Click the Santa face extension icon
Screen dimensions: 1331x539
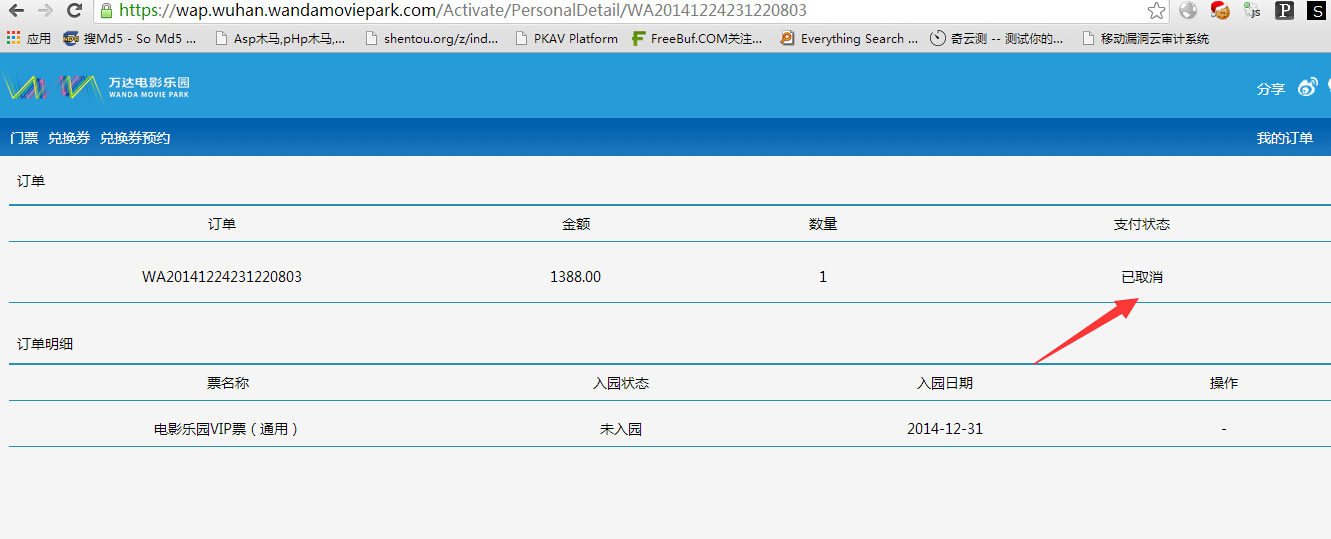pyautogui.click(x=1220, y=11)
